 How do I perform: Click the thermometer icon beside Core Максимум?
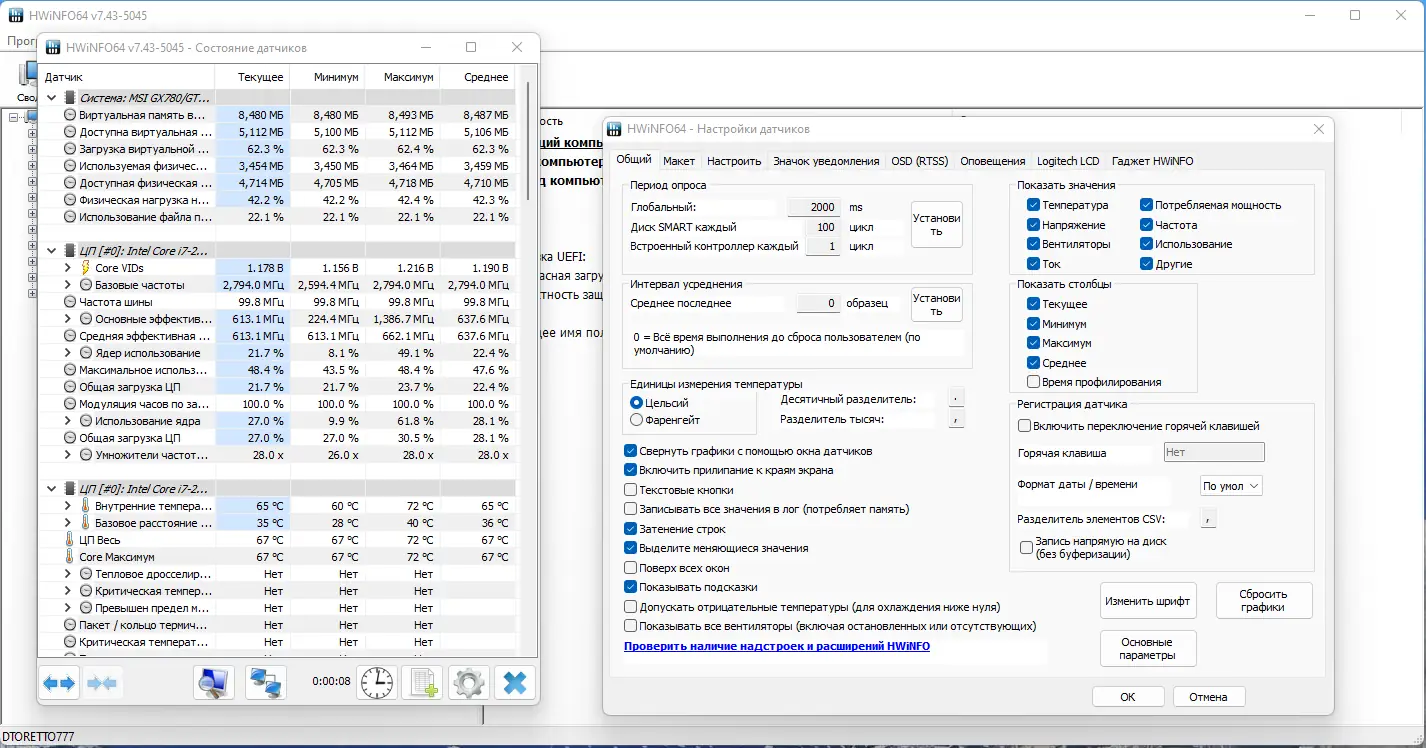(70, 557)
